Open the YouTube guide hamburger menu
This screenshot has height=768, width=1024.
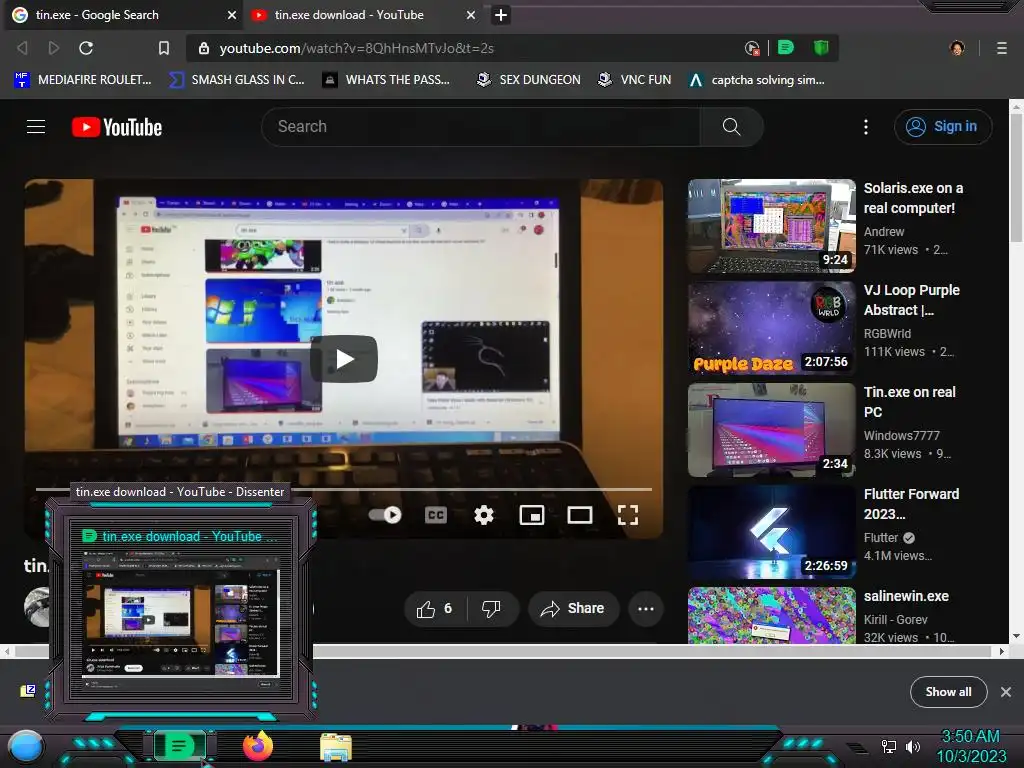coord(36,127)
